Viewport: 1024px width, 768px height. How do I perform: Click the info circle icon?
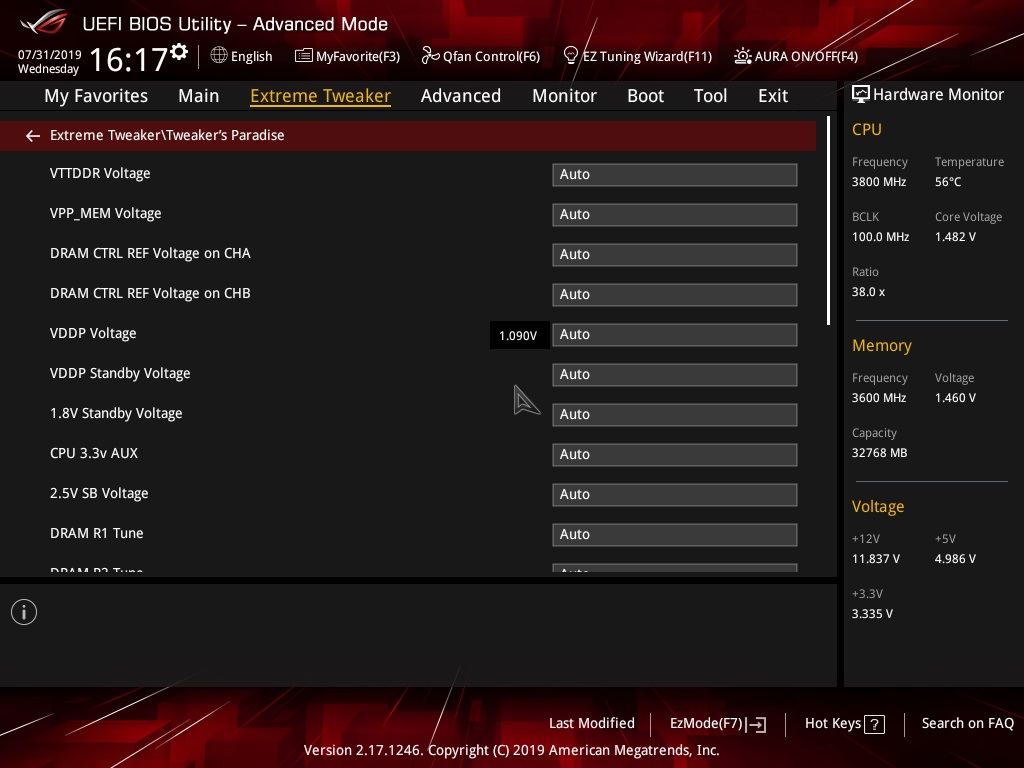click(24, 612)
